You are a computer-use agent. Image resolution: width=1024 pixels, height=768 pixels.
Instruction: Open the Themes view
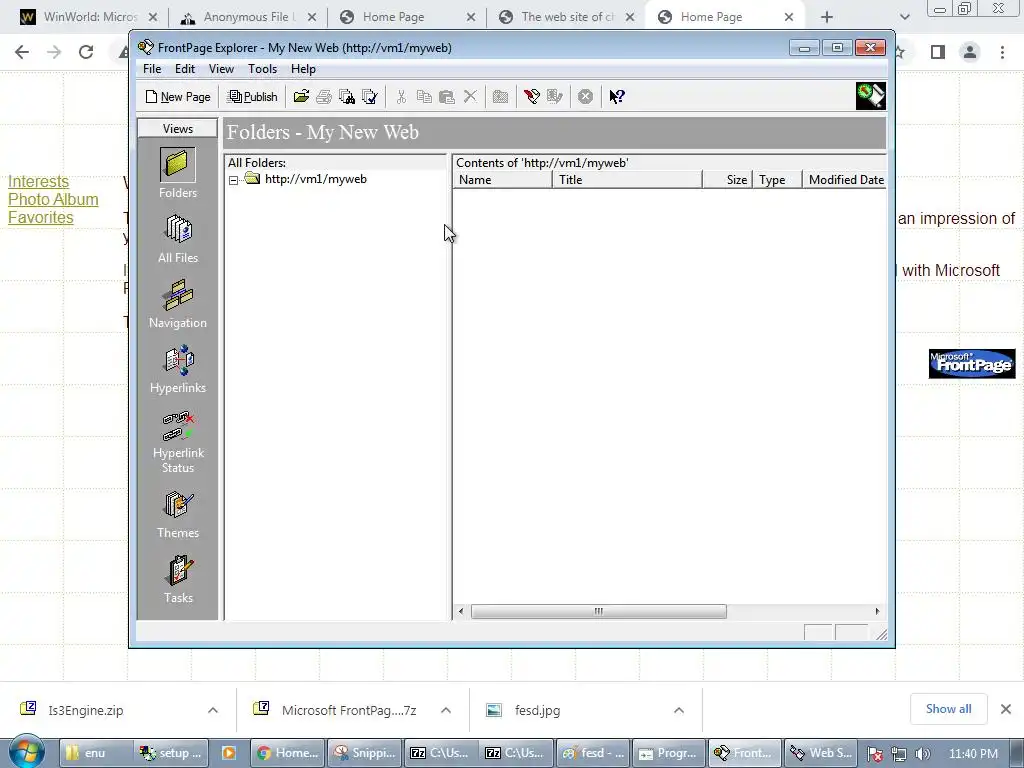[178, 515]
